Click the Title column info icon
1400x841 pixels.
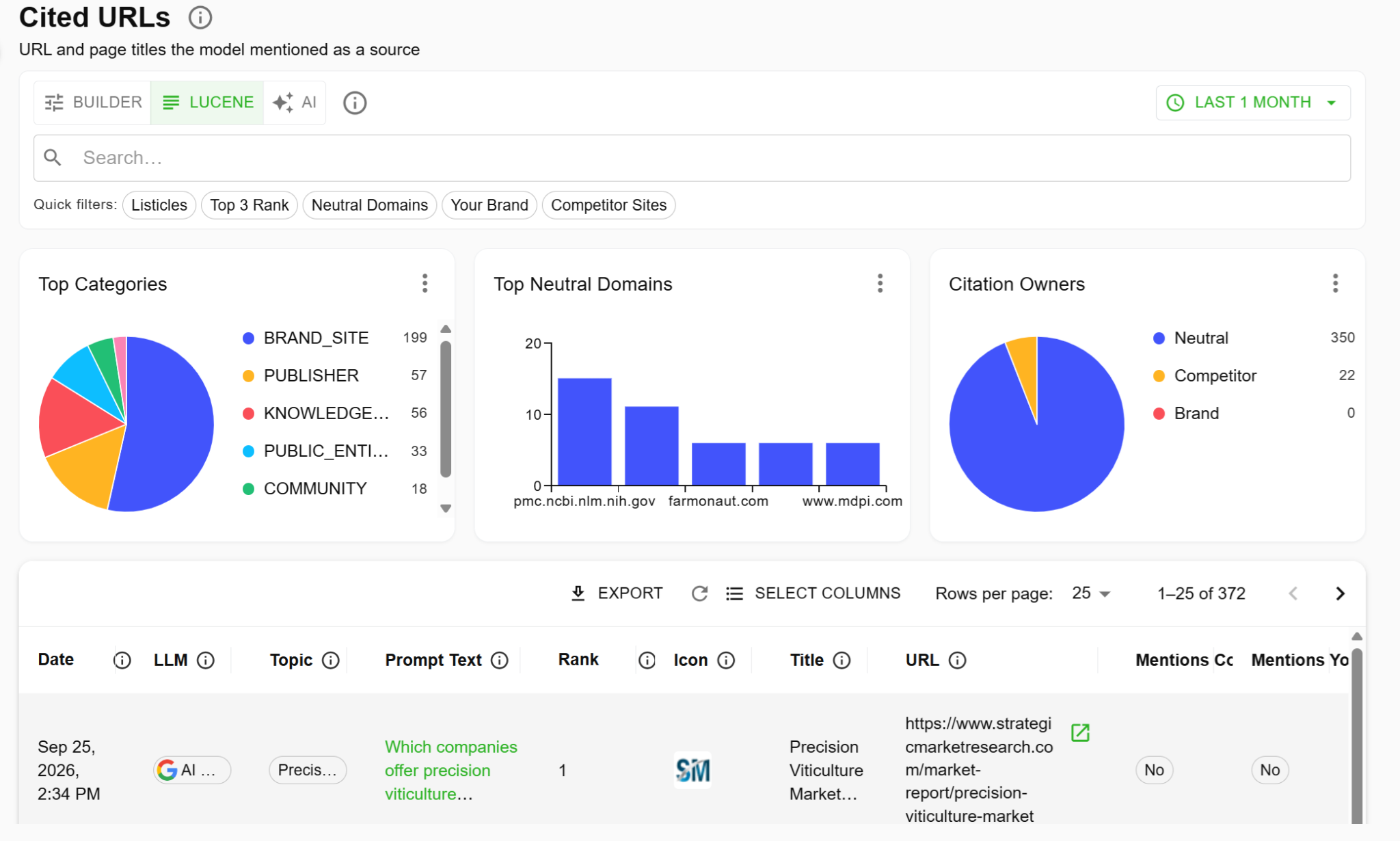click(x=842, y=660)
